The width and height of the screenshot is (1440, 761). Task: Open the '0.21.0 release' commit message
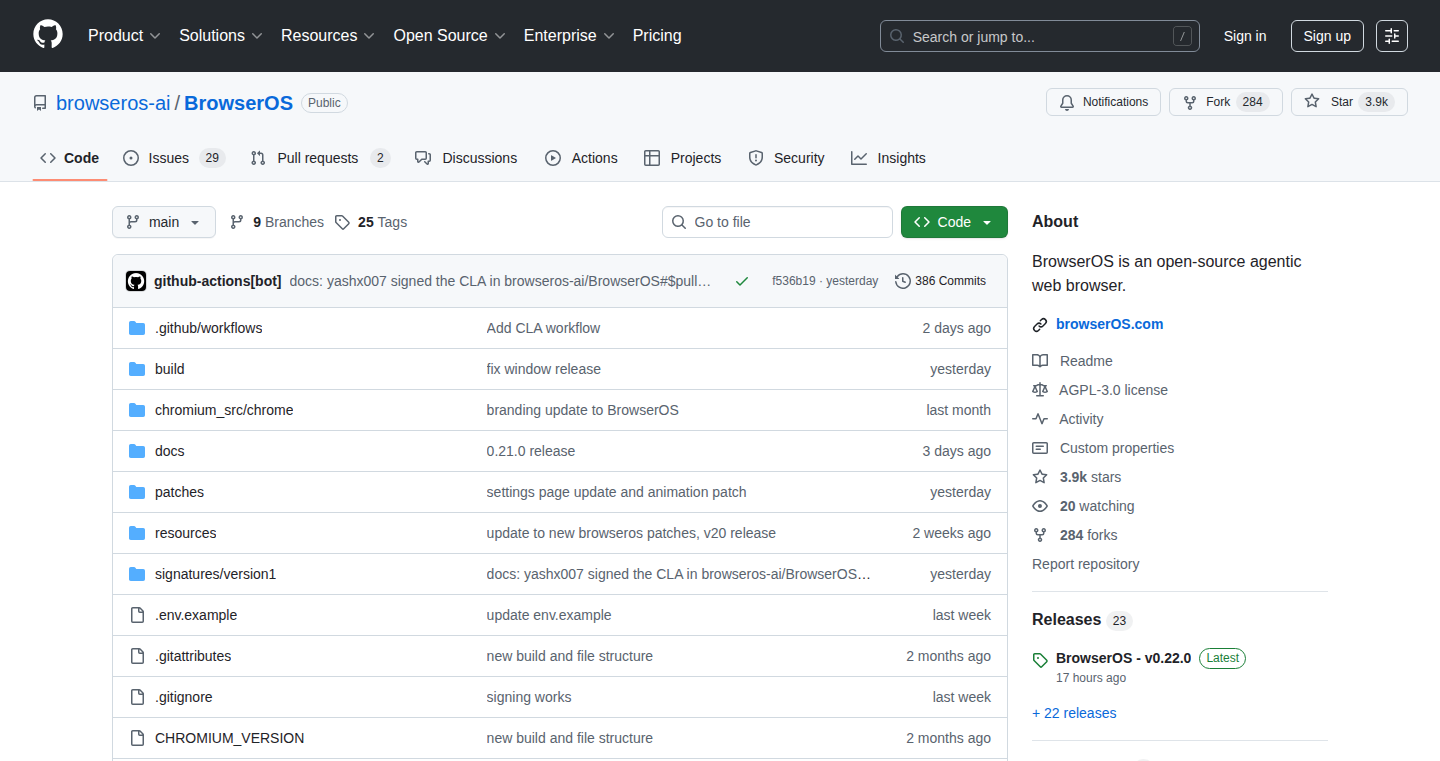[531, 451]
